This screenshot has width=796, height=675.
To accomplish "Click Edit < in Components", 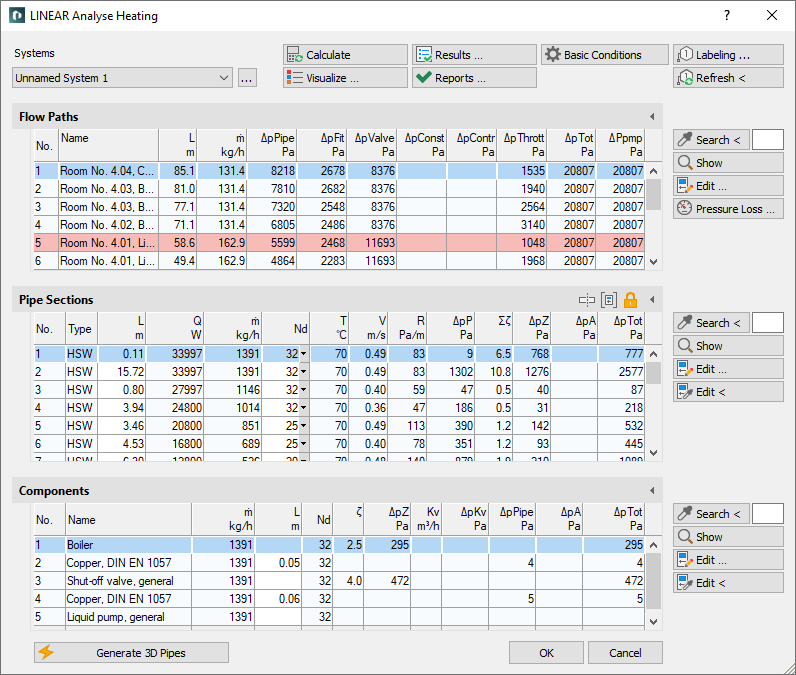I will (x=728, y=583).
